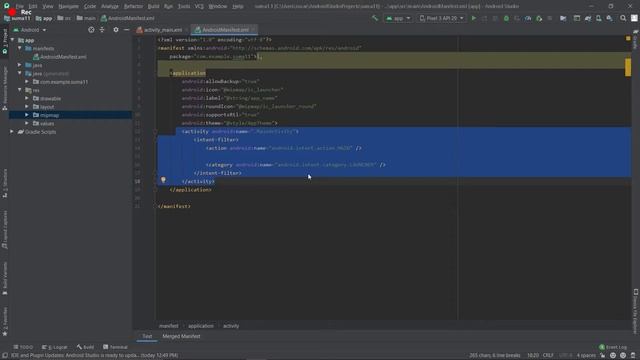This screenshot has height=360, width=640.
Task: Click '4 spaces' indent setting in status bar
Action: 586,356
